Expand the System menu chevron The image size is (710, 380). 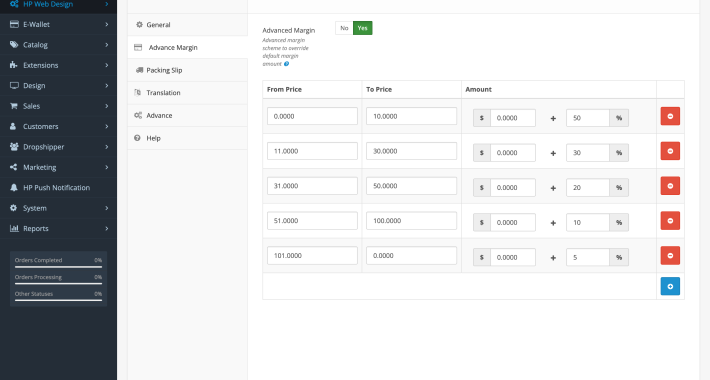pyautogui.click(x=107, y=208)
